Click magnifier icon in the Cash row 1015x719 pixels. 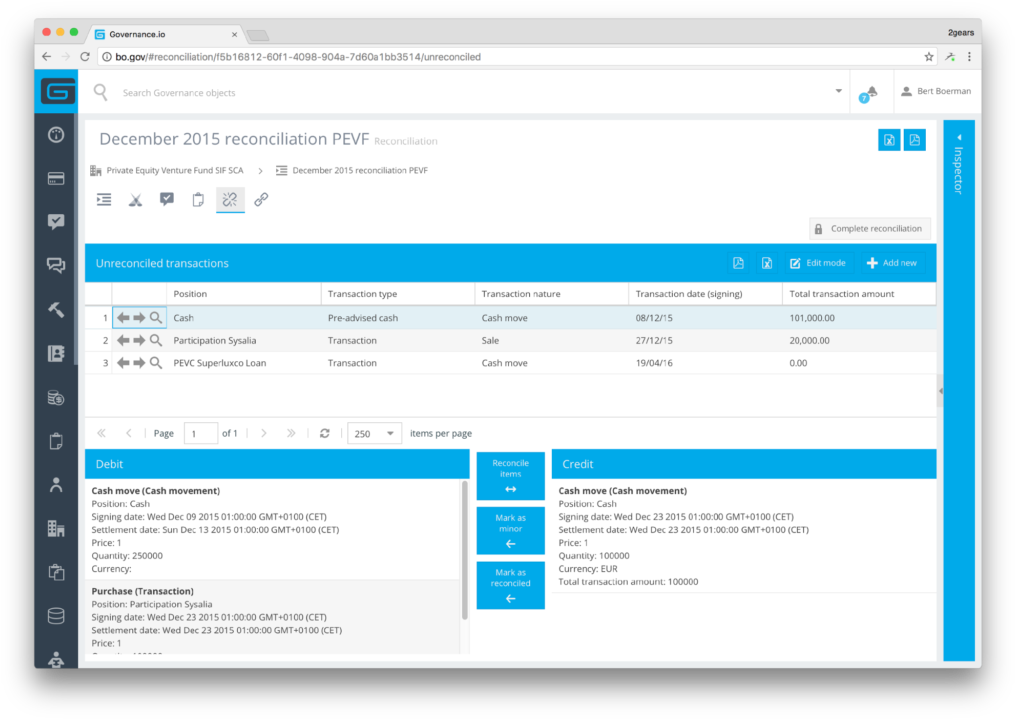point(156,318)
